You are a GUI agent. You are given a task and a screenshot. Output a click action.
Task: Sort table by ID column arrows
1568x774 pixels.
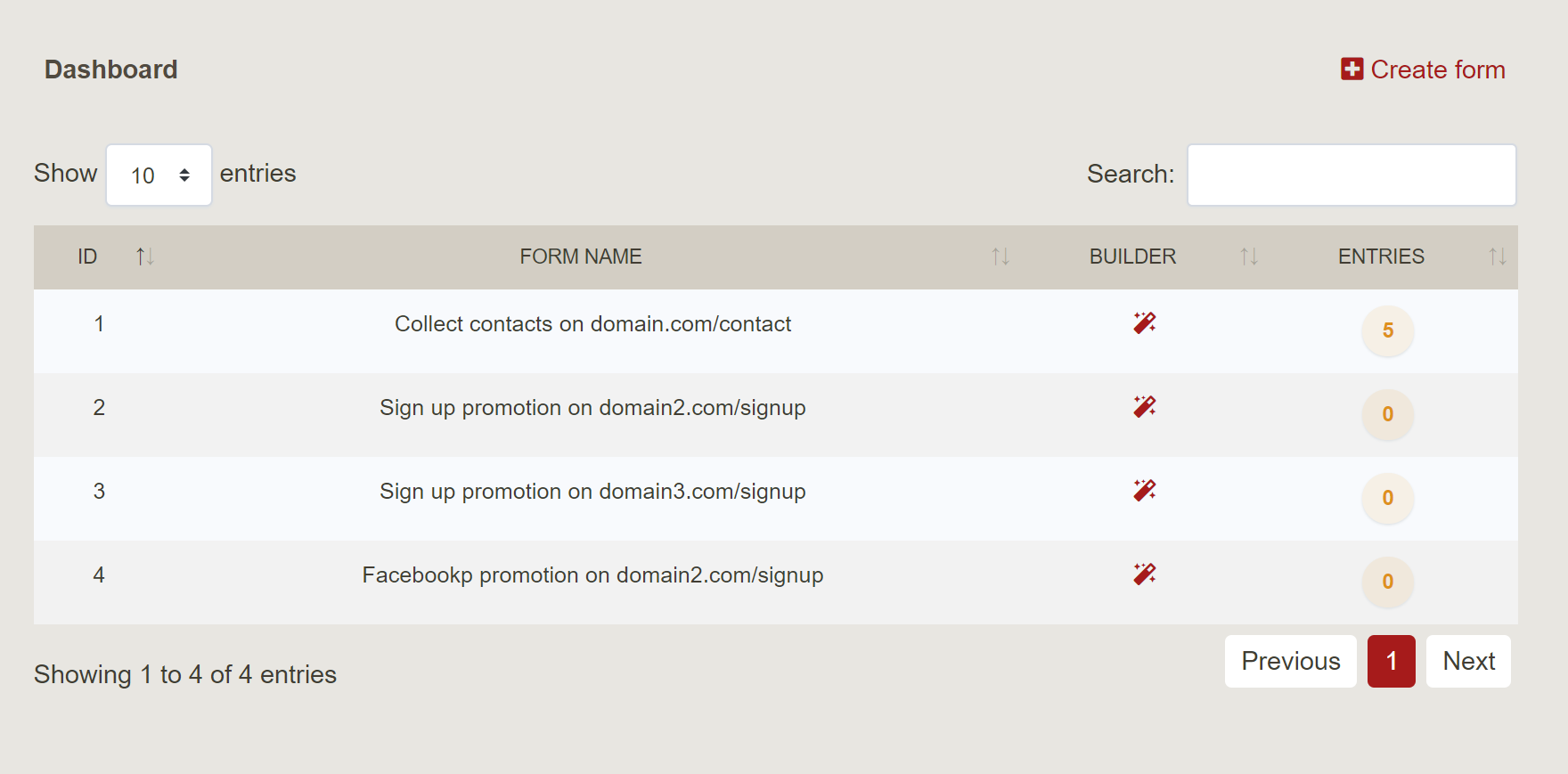pyautogui.click(x=144, y=257)
